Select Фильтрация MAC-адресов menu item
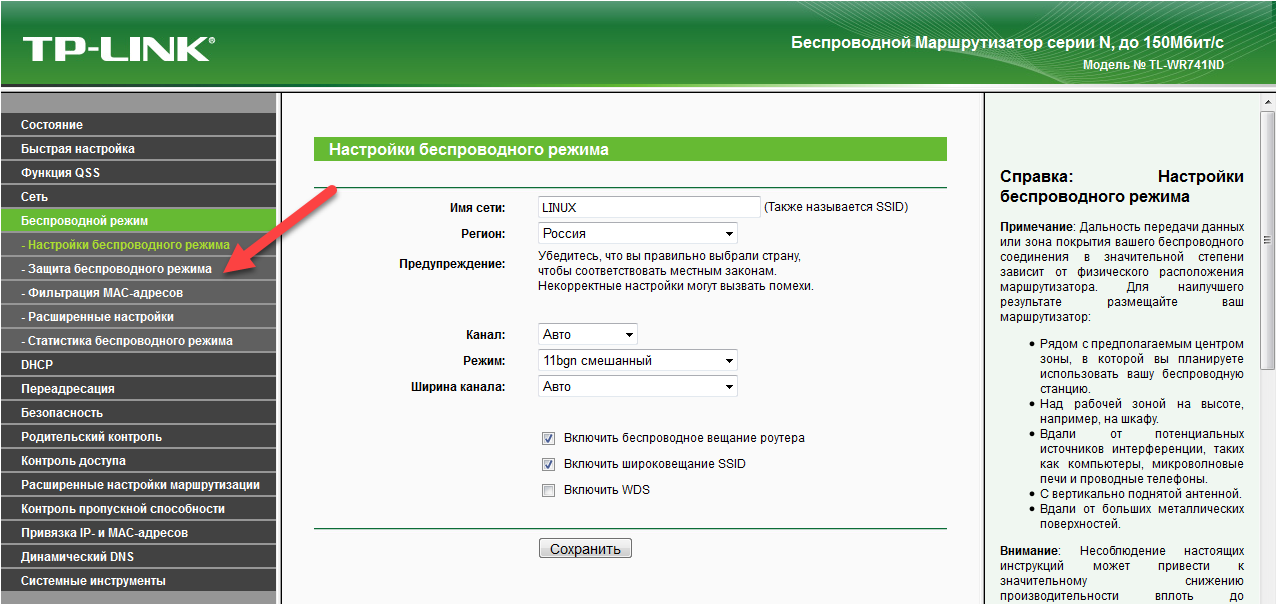Screen dimensions: 1277x609 click(x=104, y=293)
